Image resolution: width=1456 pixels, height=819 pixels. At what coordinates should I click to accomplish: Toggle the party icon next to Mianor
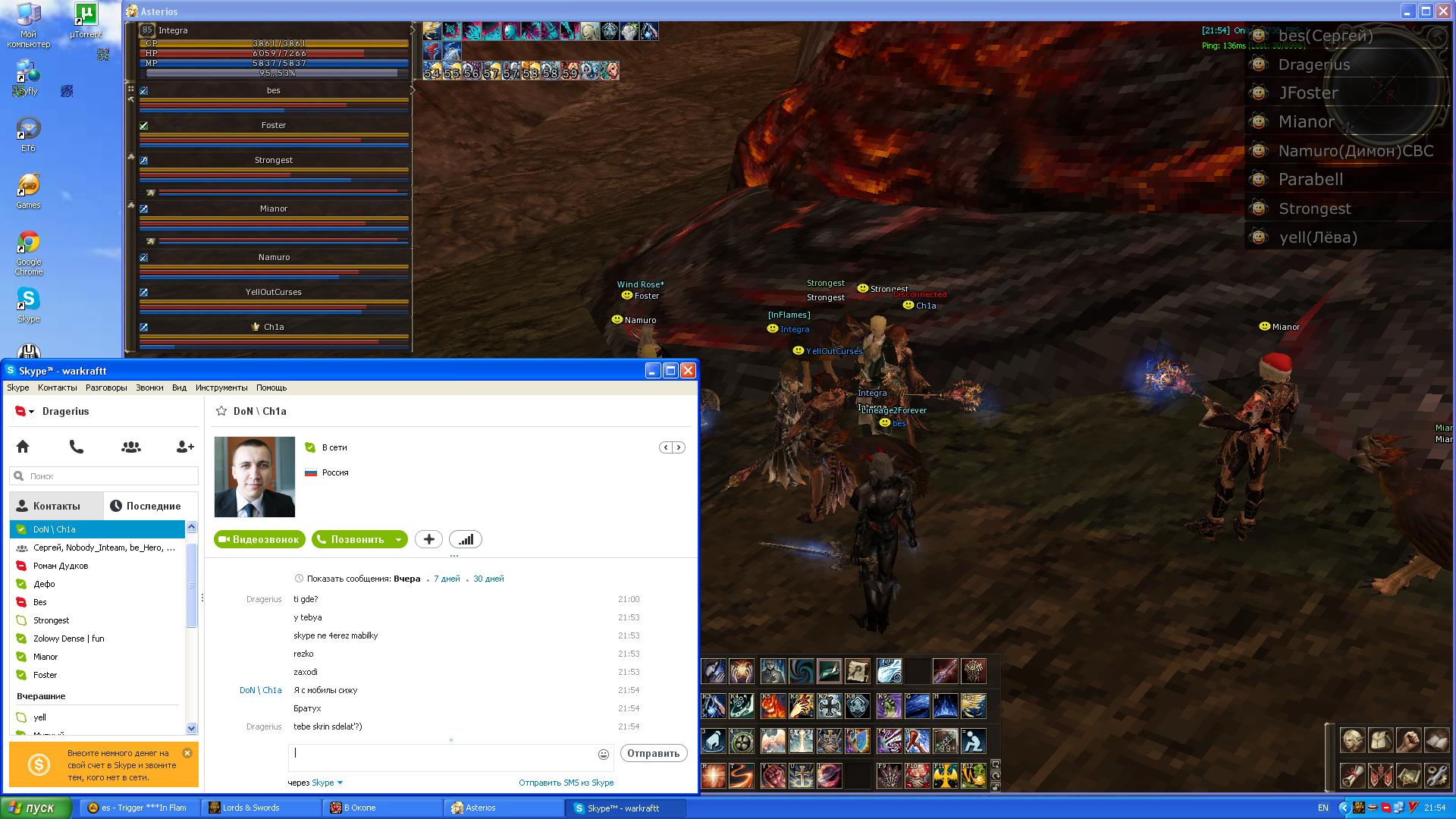click(144, 209)
